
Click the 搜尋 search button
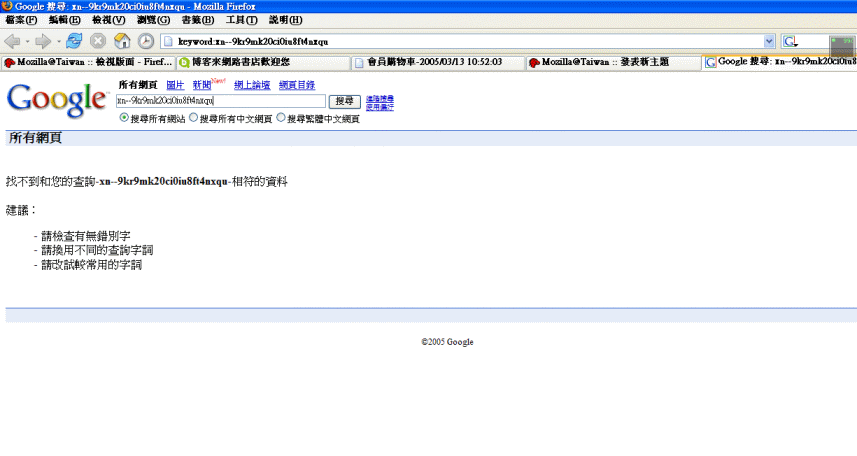344,101
